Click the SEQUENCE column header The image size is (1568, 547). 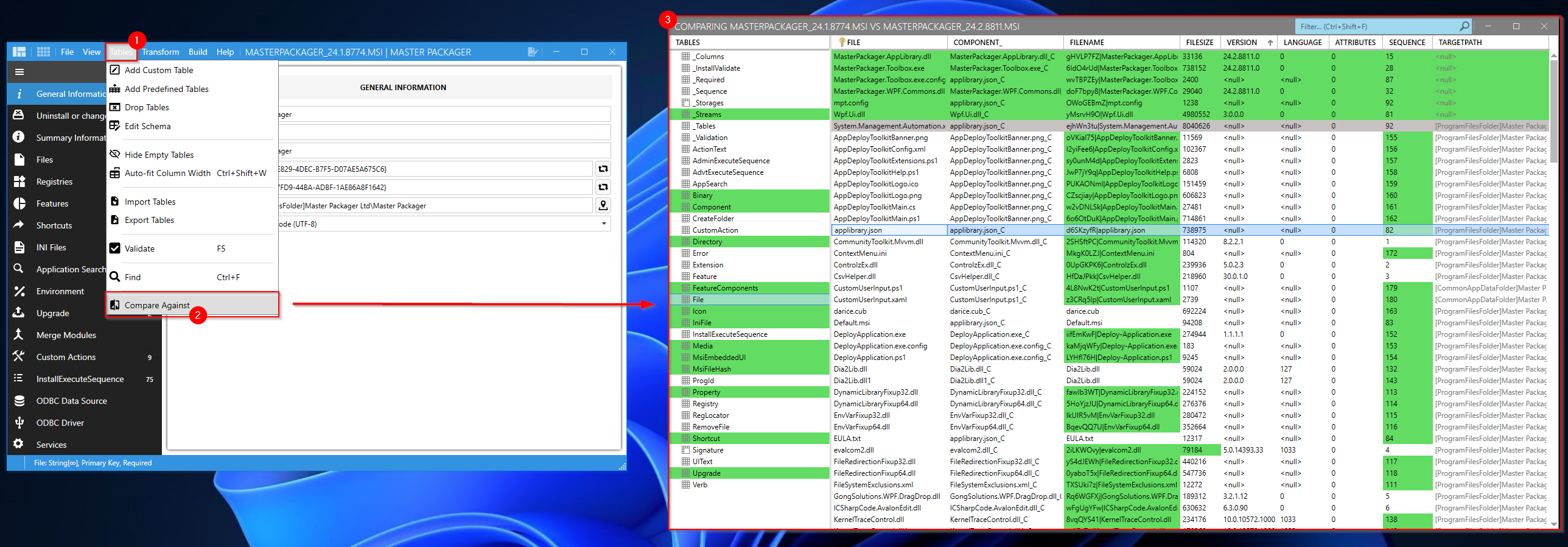(1407, 43)
